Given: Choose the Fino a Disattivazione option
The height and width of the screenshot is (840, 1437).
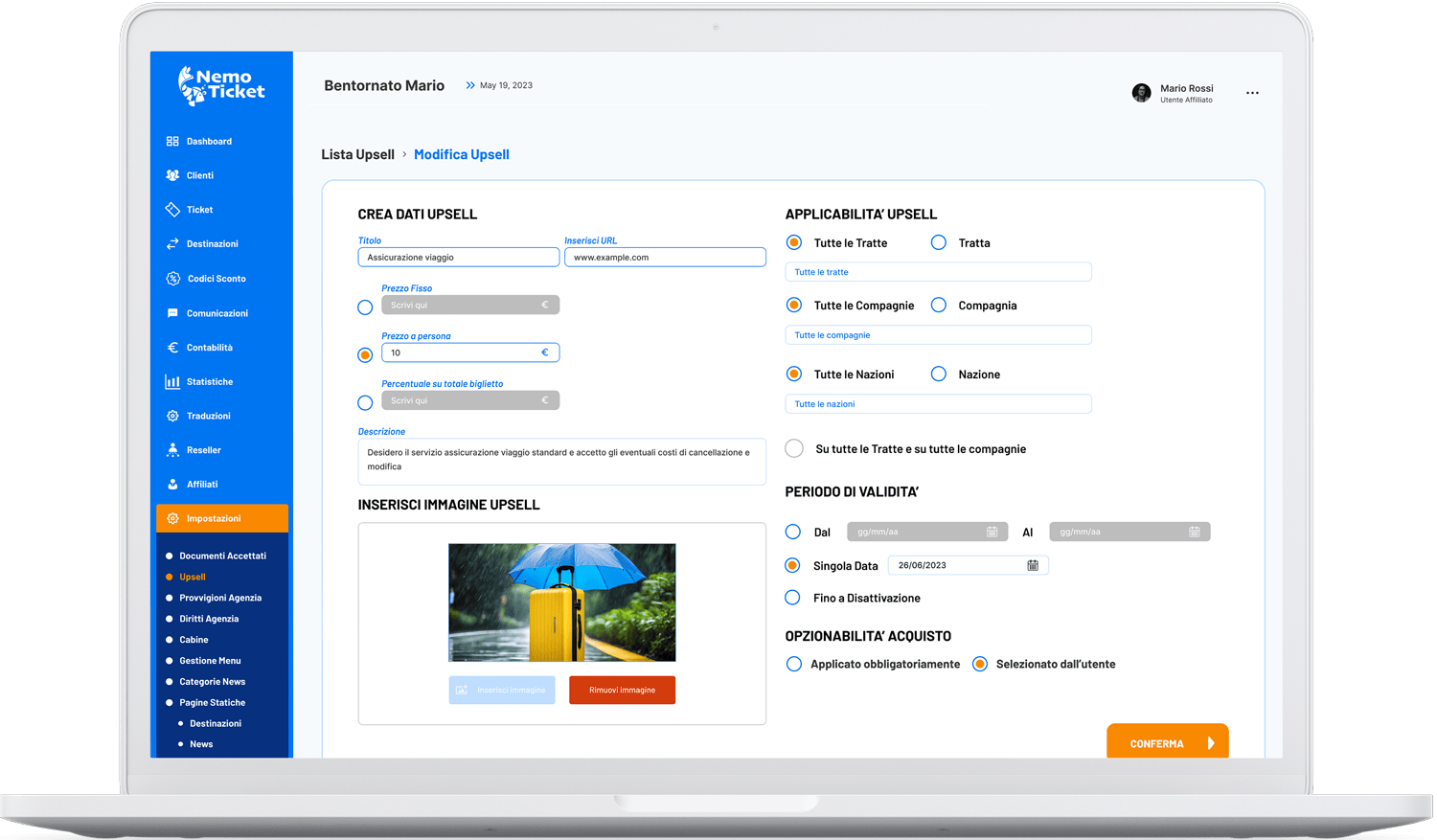Looking at the screenshot, I should click(792, 598).
